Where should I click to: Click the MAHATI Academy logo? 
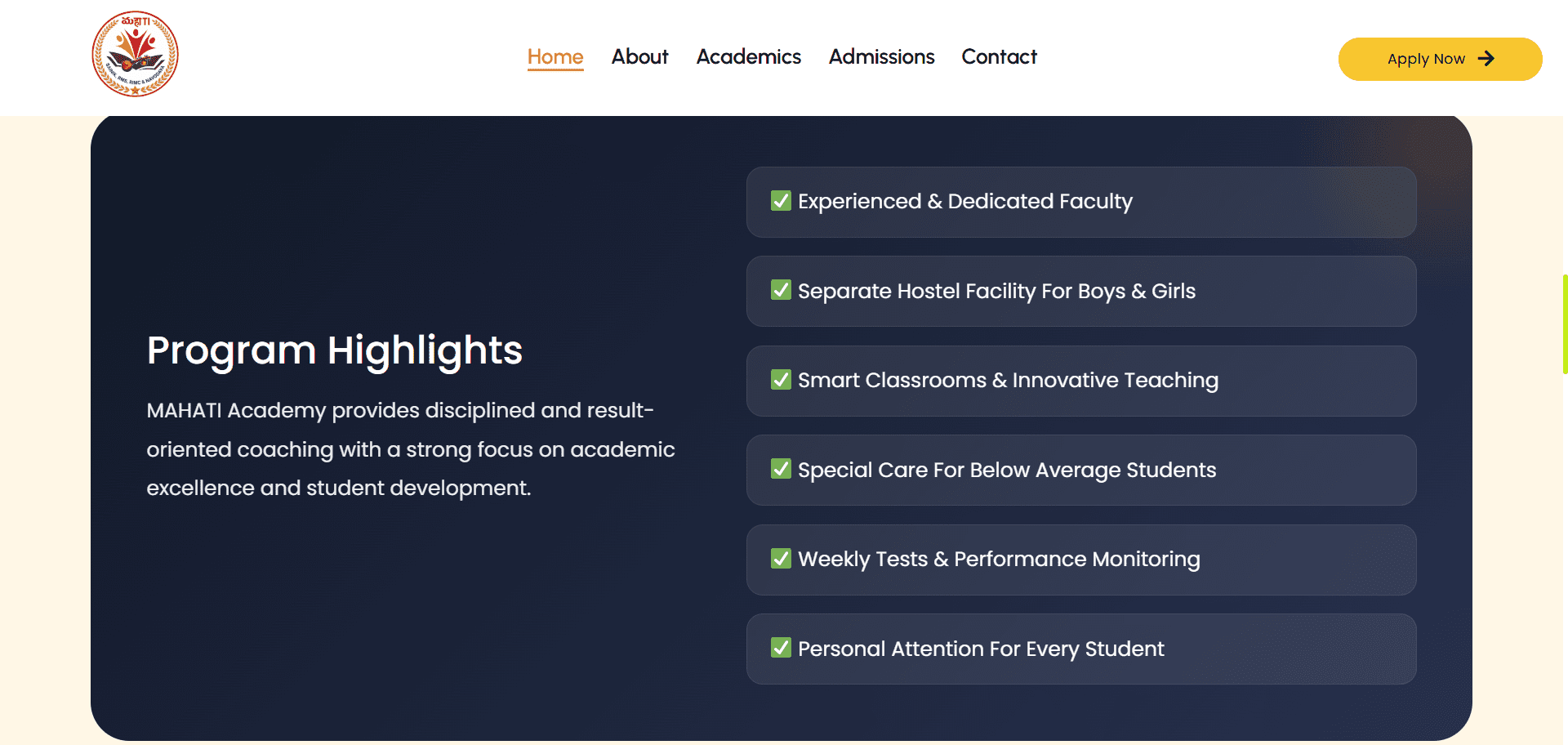[x=135, y=54]
